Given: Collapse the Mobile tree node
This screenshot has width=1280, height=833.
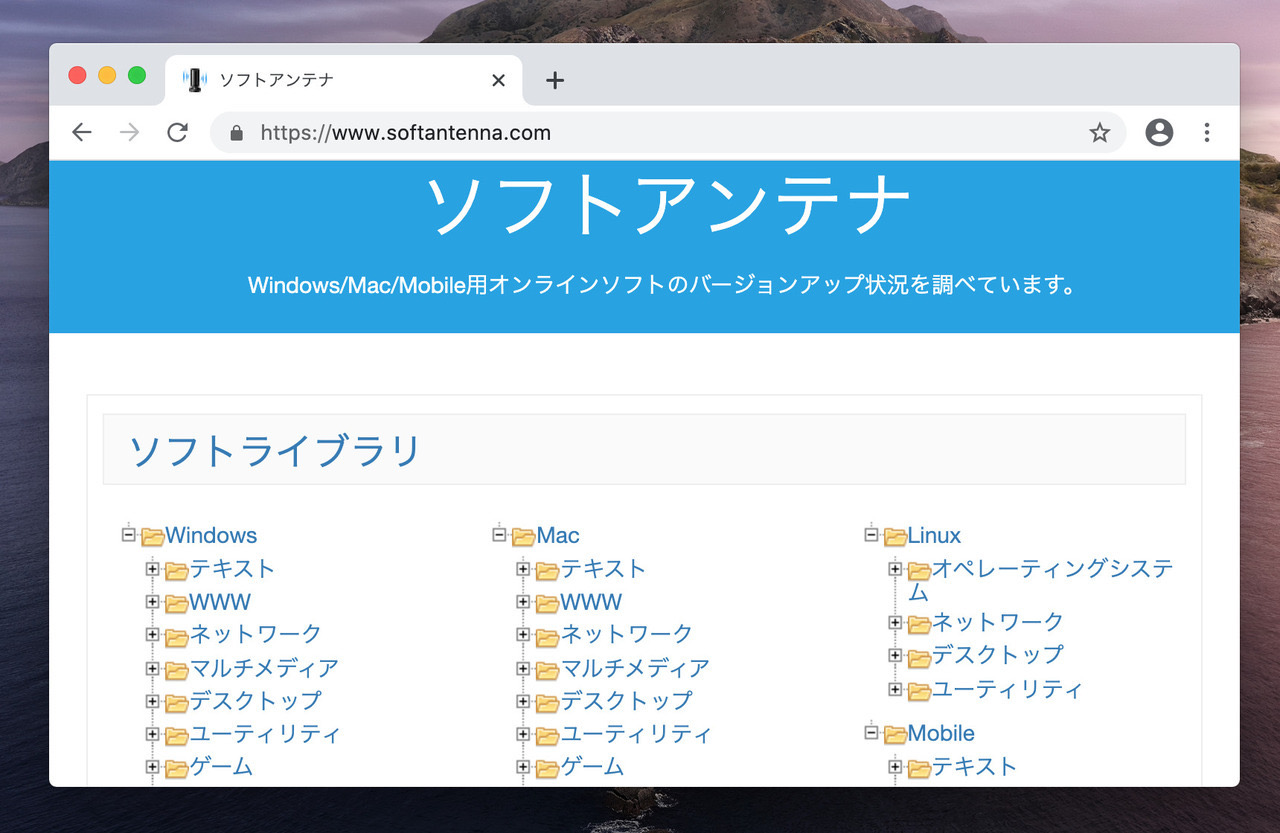Looking at the screenshot, I should (871, 733).
